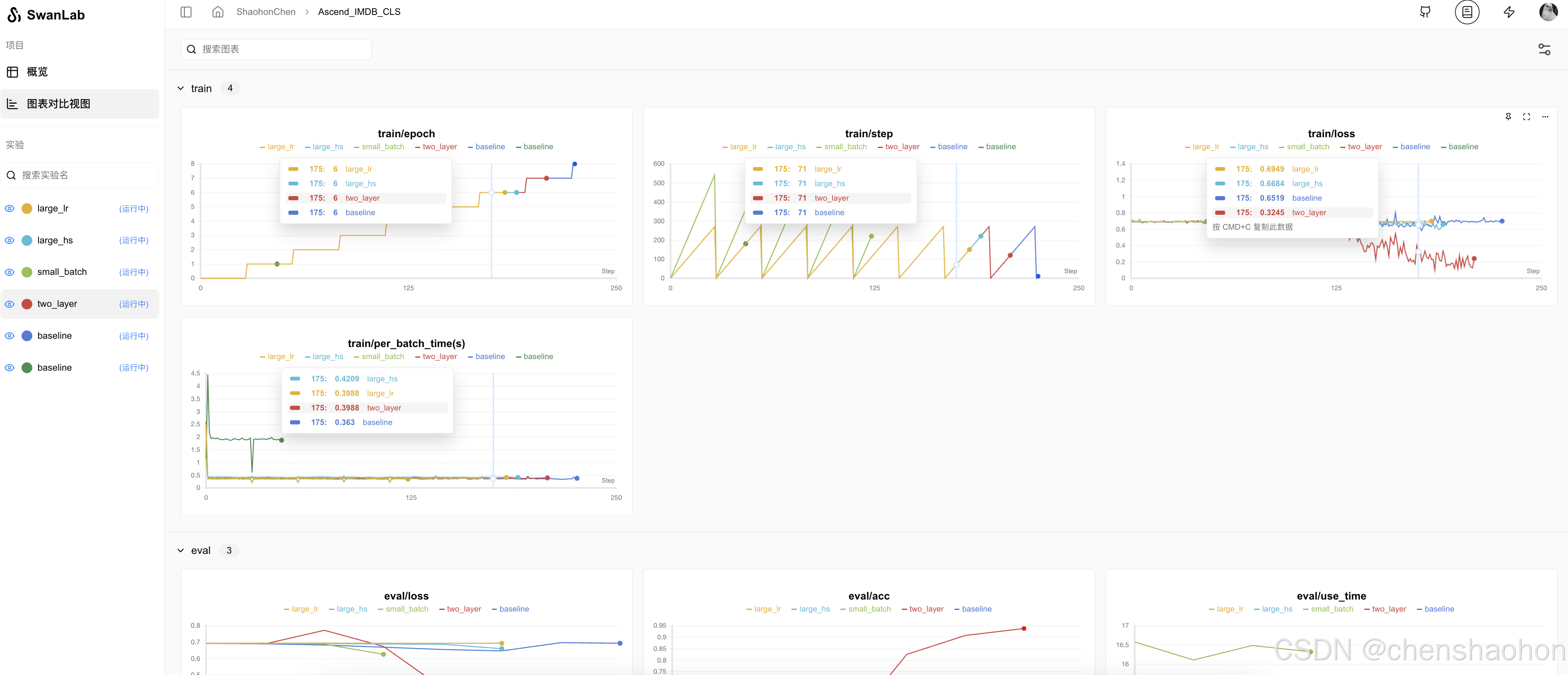Hide the large_lr experiment with eye icon
This screenshot has width=1568, height=675.
coord(10,209)
